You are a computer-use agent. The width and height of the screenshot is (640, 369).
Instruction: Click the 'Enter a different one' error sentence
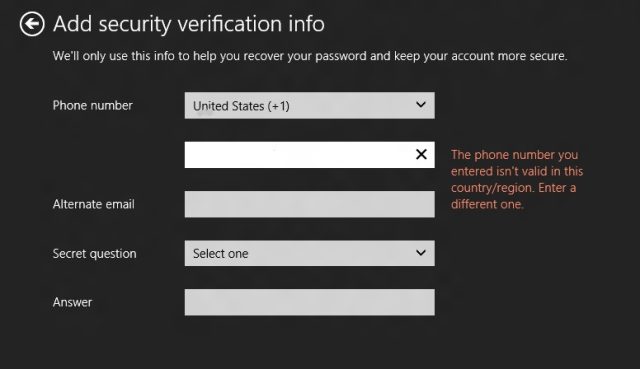pyautogui.click(x=513, y=196)
